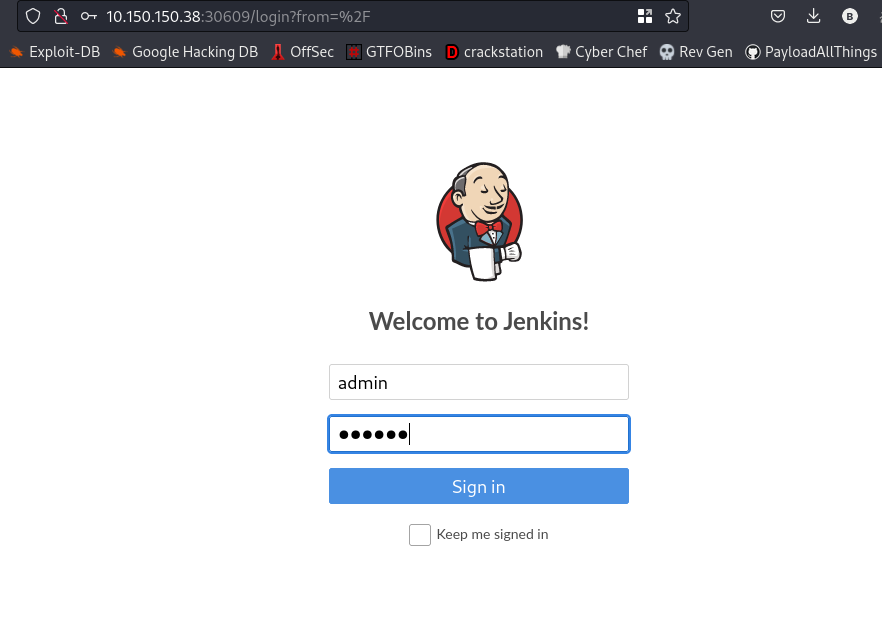Check the Keep me signed in checkbox
882x625 pixels.
[420, 534]
